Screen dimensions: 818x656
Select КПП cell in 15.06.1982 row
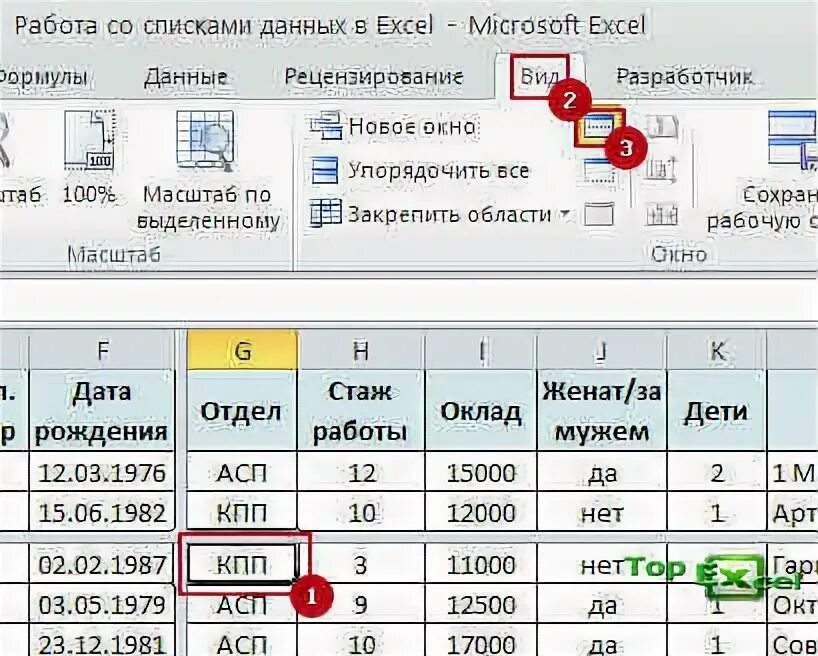(242, 512)
